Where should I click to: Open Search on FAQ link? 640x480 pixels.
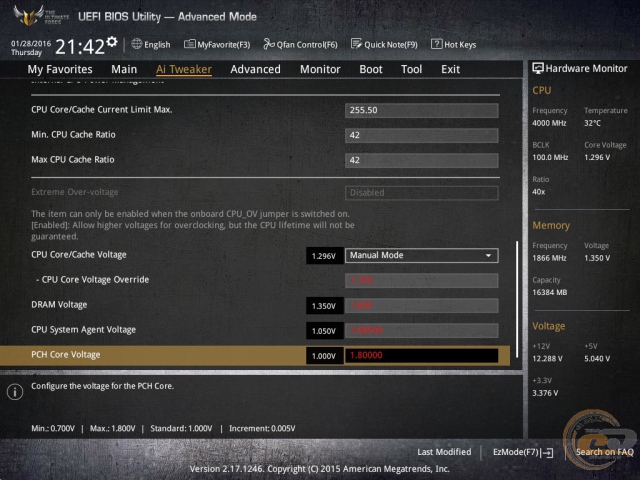[604, 452]
